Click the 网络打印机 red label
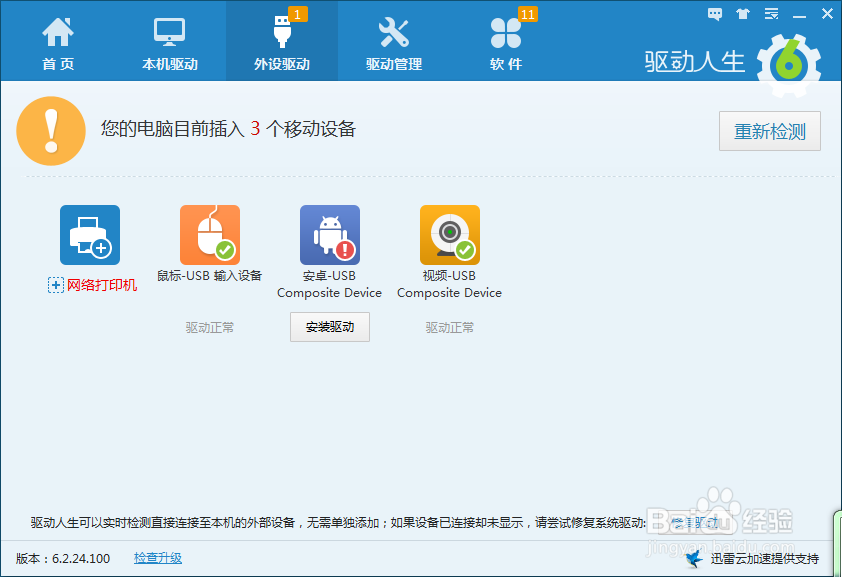The width and height of the screenshot is (842, 577). [102, 285]
